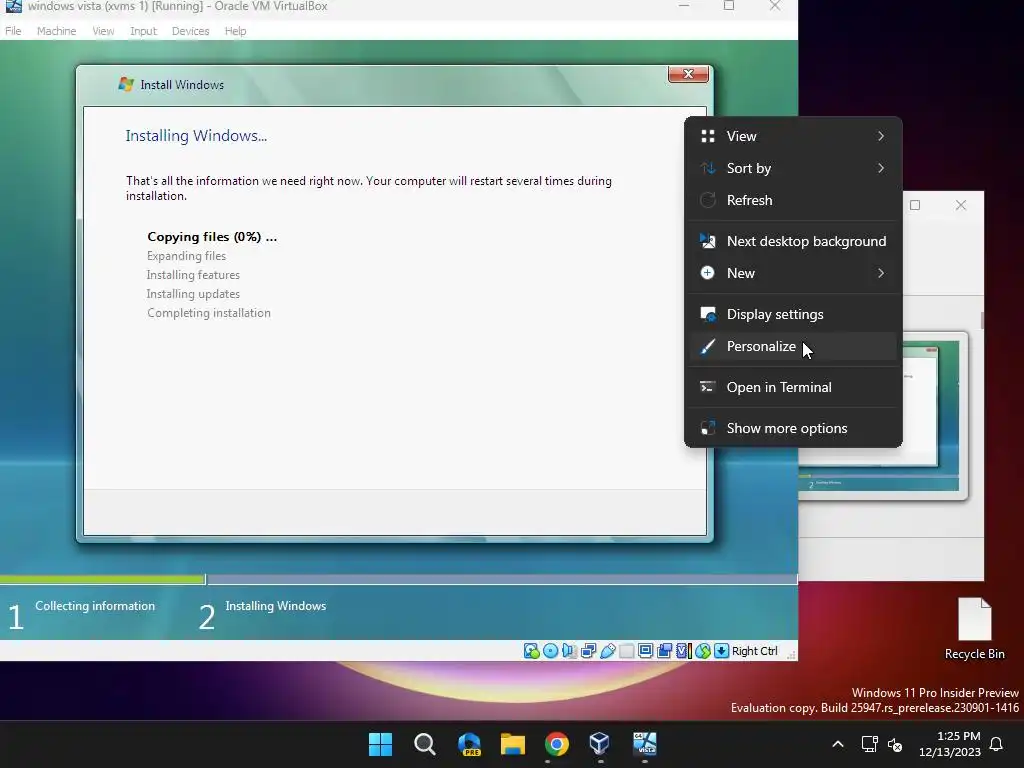Select the Vista VM window icon on taskbar

pyautogui.click(x=645, y=743)
